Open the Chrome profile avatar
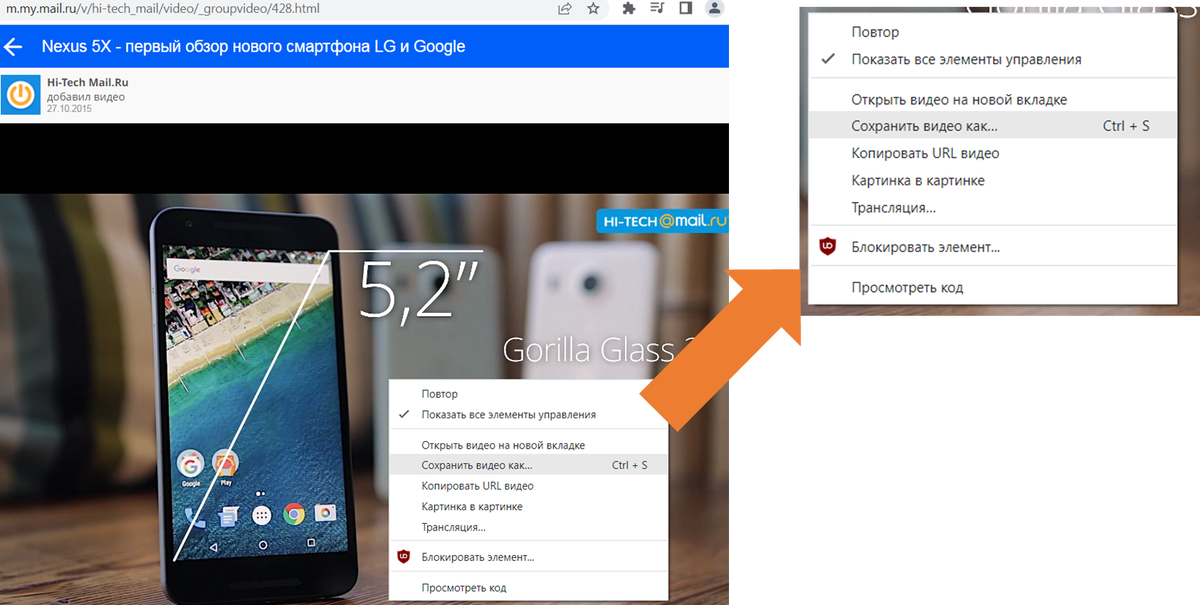Viewport: 1200px width, 605px height. pos(714,8)
